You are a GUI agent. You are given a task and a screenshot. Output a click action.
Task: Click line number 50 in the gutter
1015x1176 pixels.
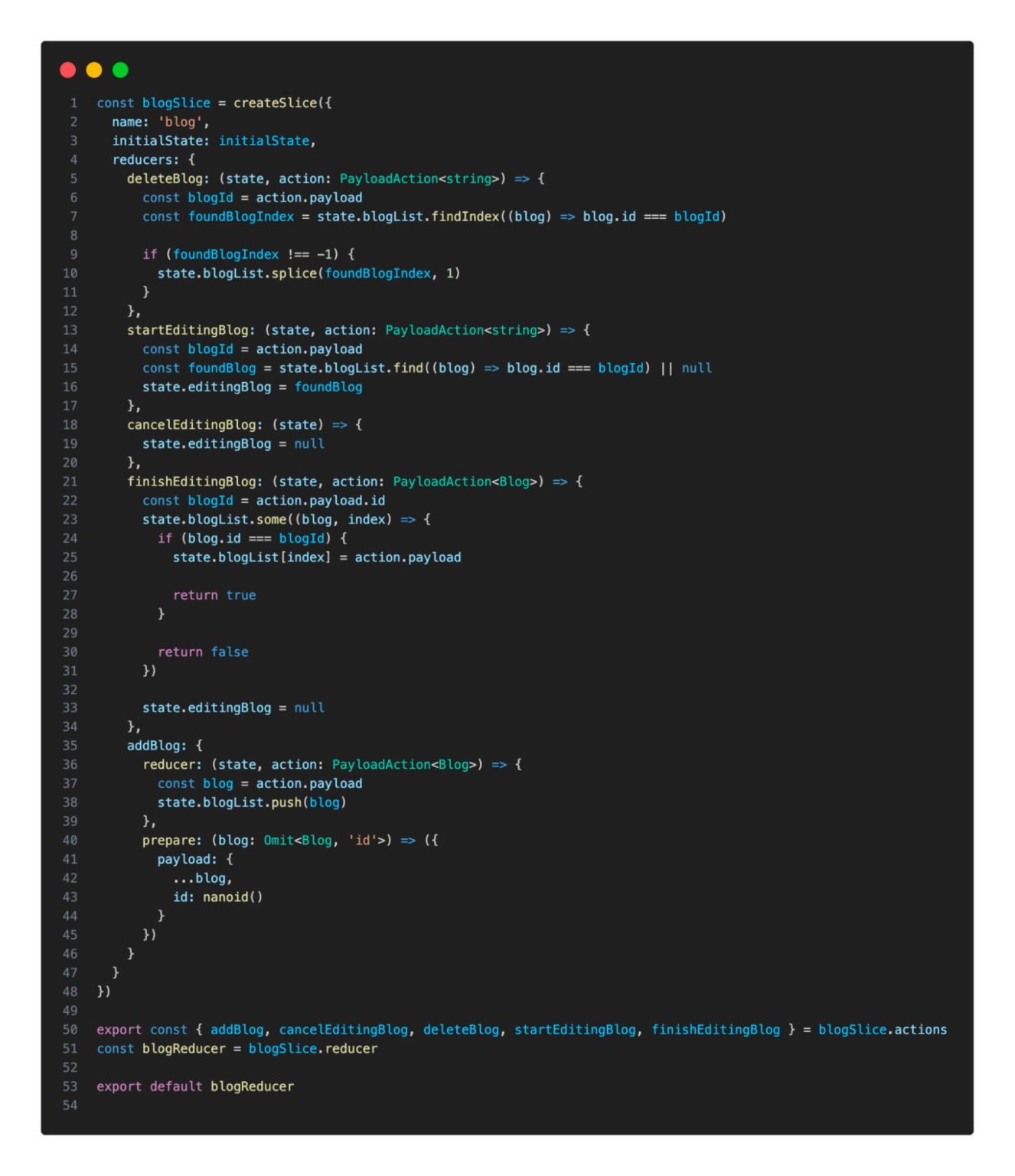(70, 1030)
